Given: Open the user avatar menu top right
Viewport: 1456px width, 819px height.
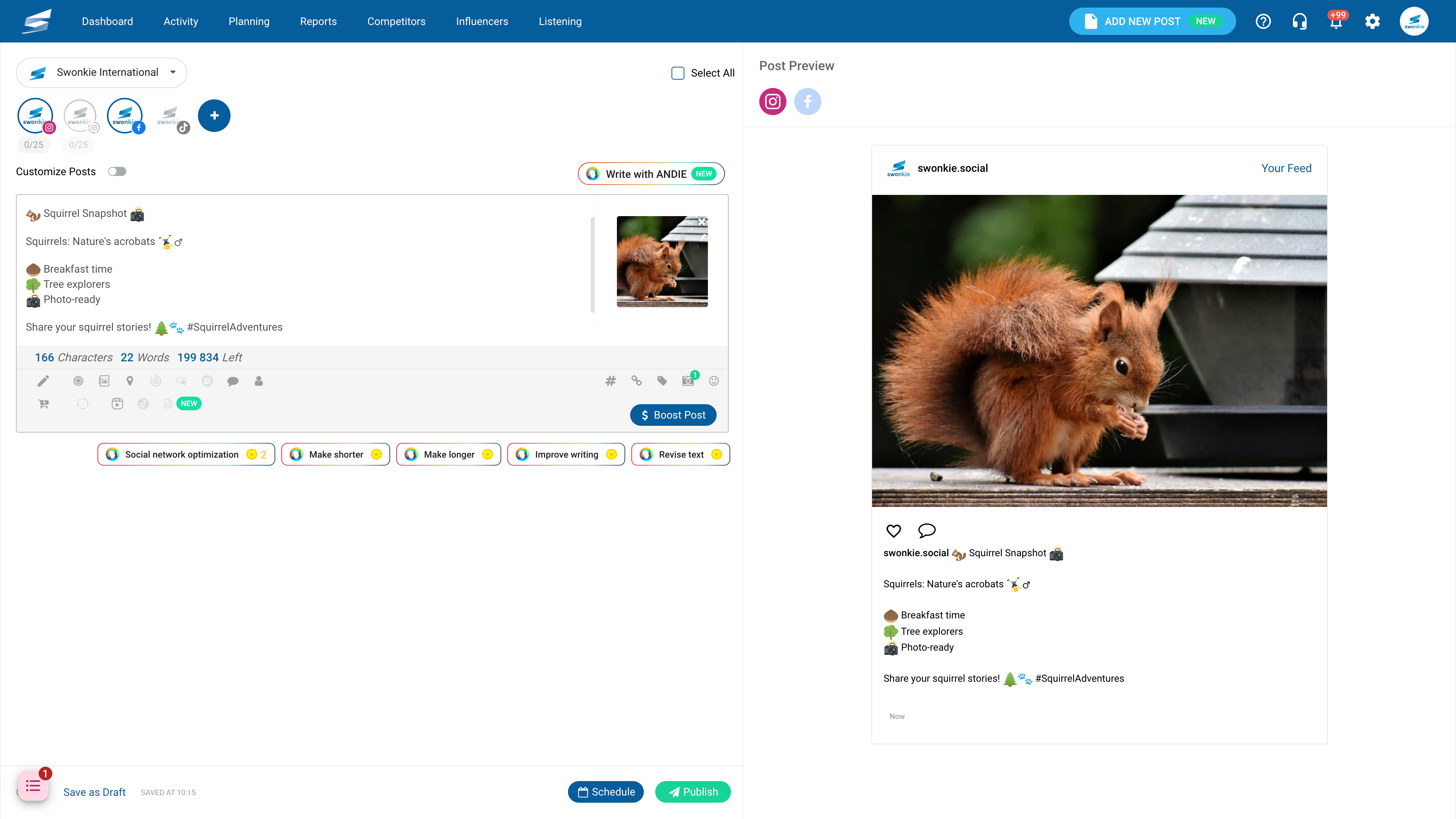Looking at the screenshot, I should 1414,22.
